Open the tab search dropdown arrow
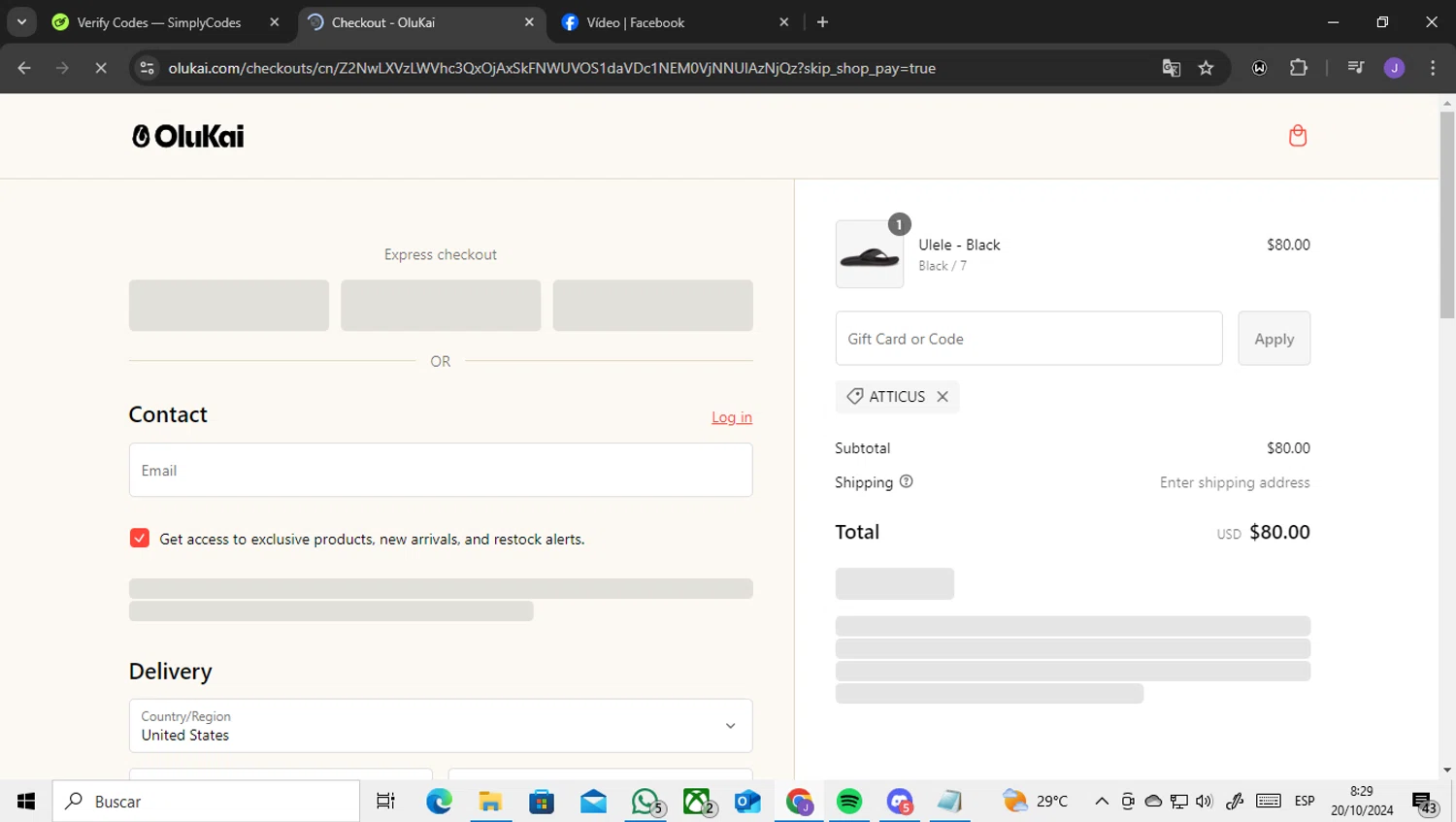The image size is (1456, 822). [x=21, y=22]
